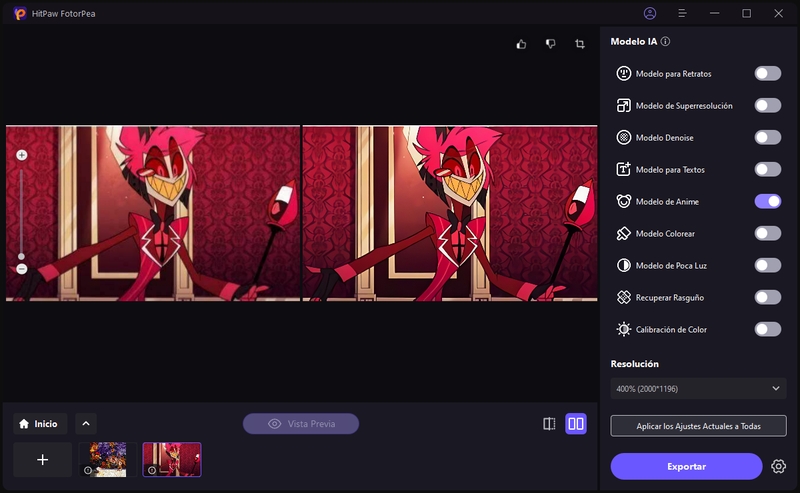This screenshot has height=493, width=800.
Task: Click the Modelo IA info icon
Action: [x=666, y=42]
